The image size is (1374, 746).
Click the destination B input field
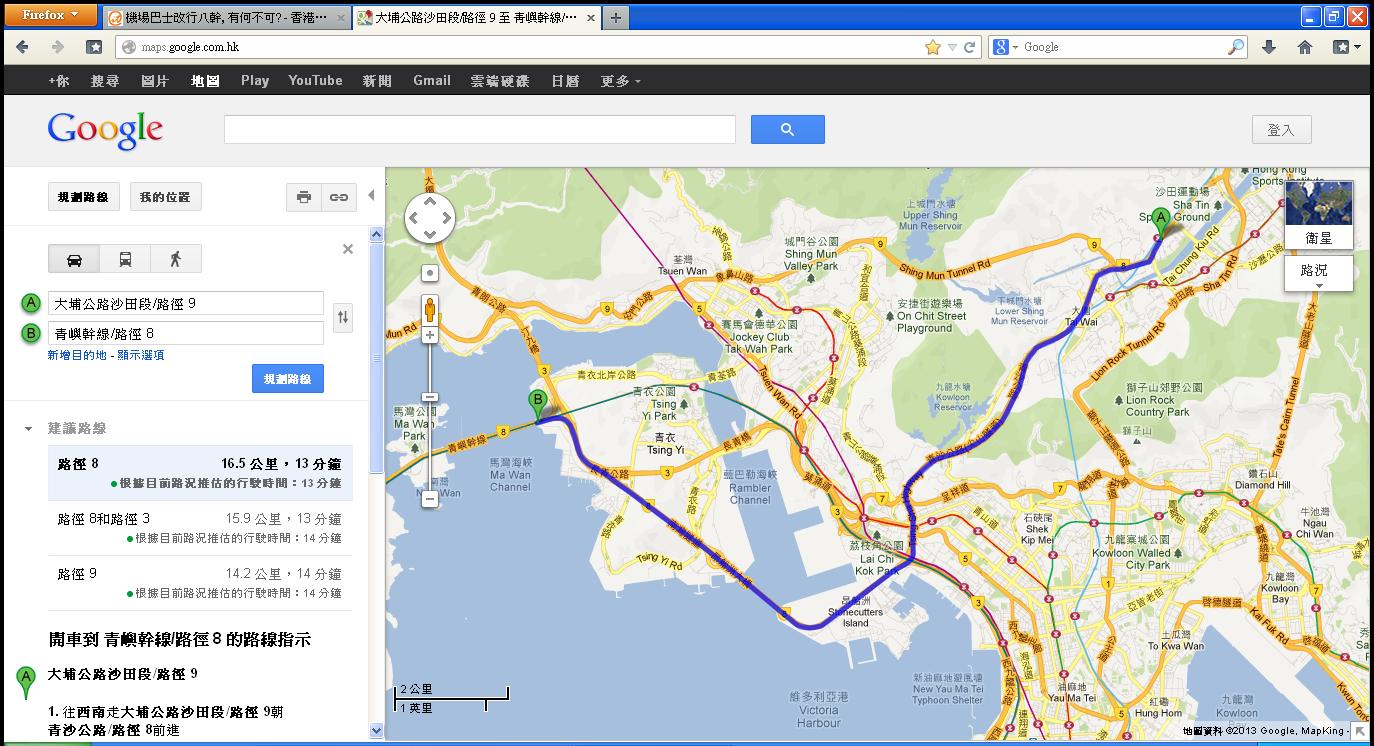point(186,333)
